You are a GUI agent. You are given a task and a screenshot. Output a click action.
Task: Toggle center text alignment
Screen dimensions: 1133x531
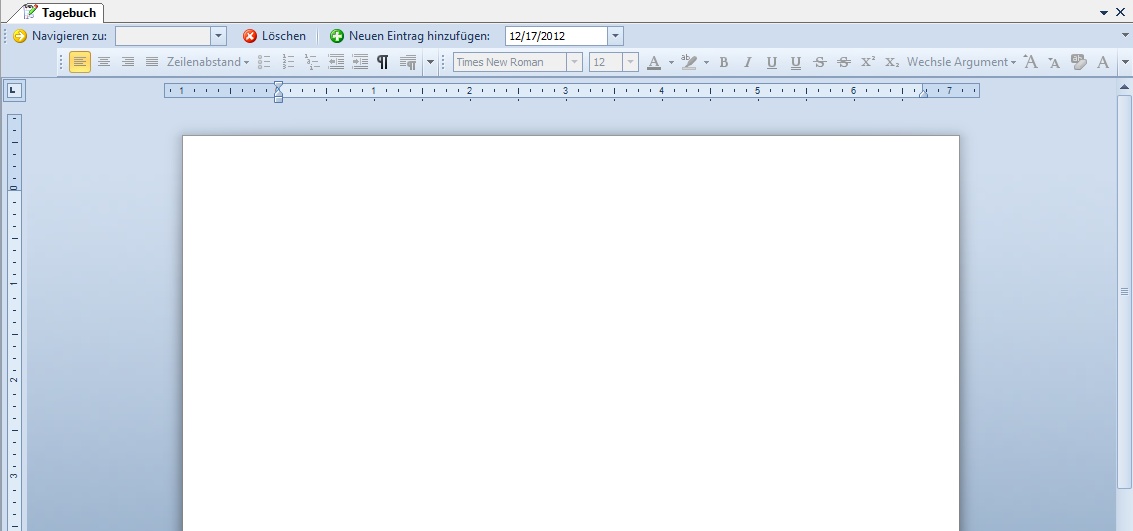click(104, 62)
